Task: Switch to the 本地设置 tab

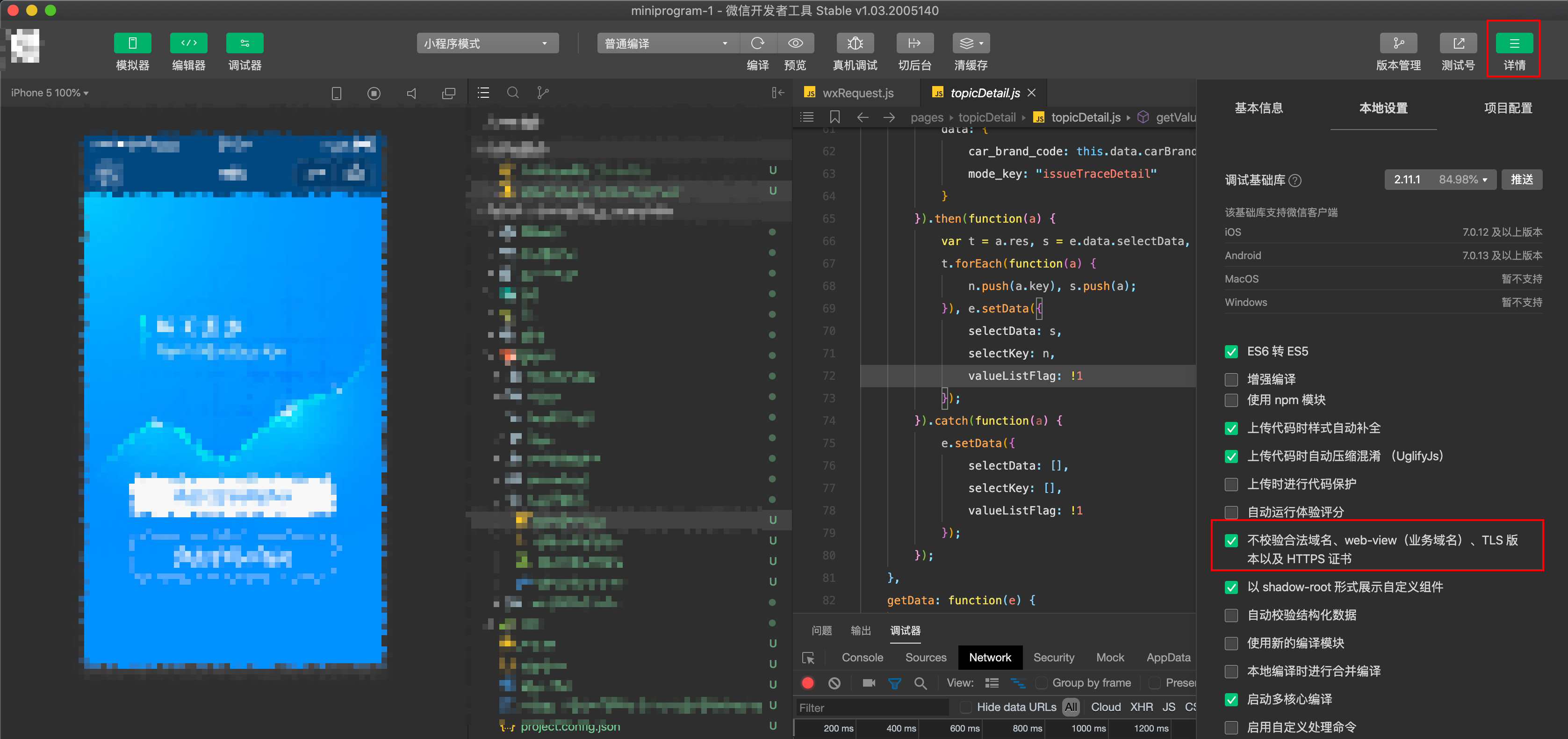Action: 1383,109
